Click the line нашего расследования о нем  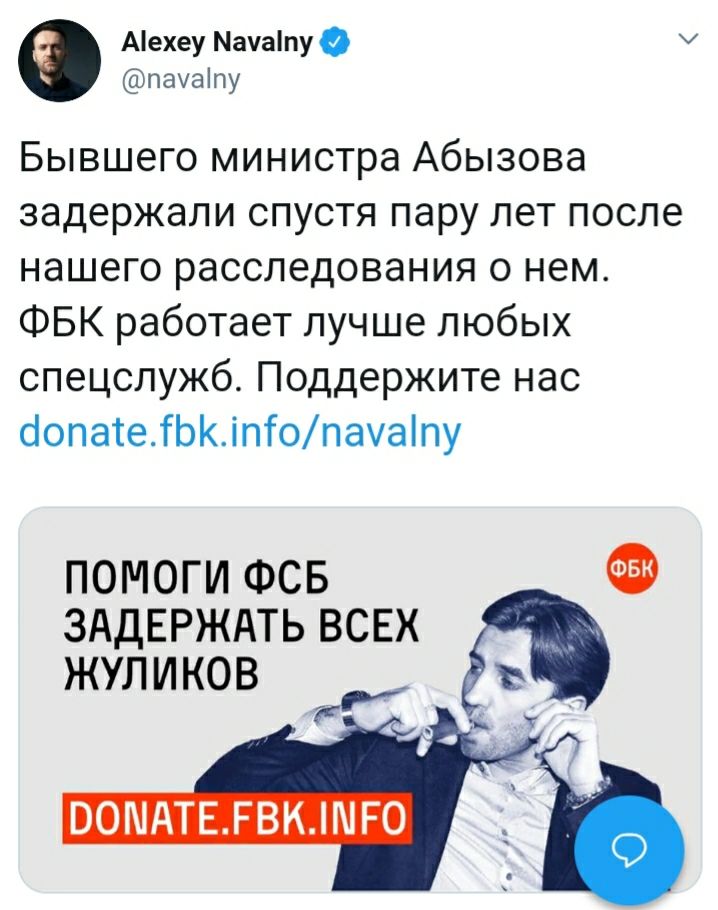(313, 269)
